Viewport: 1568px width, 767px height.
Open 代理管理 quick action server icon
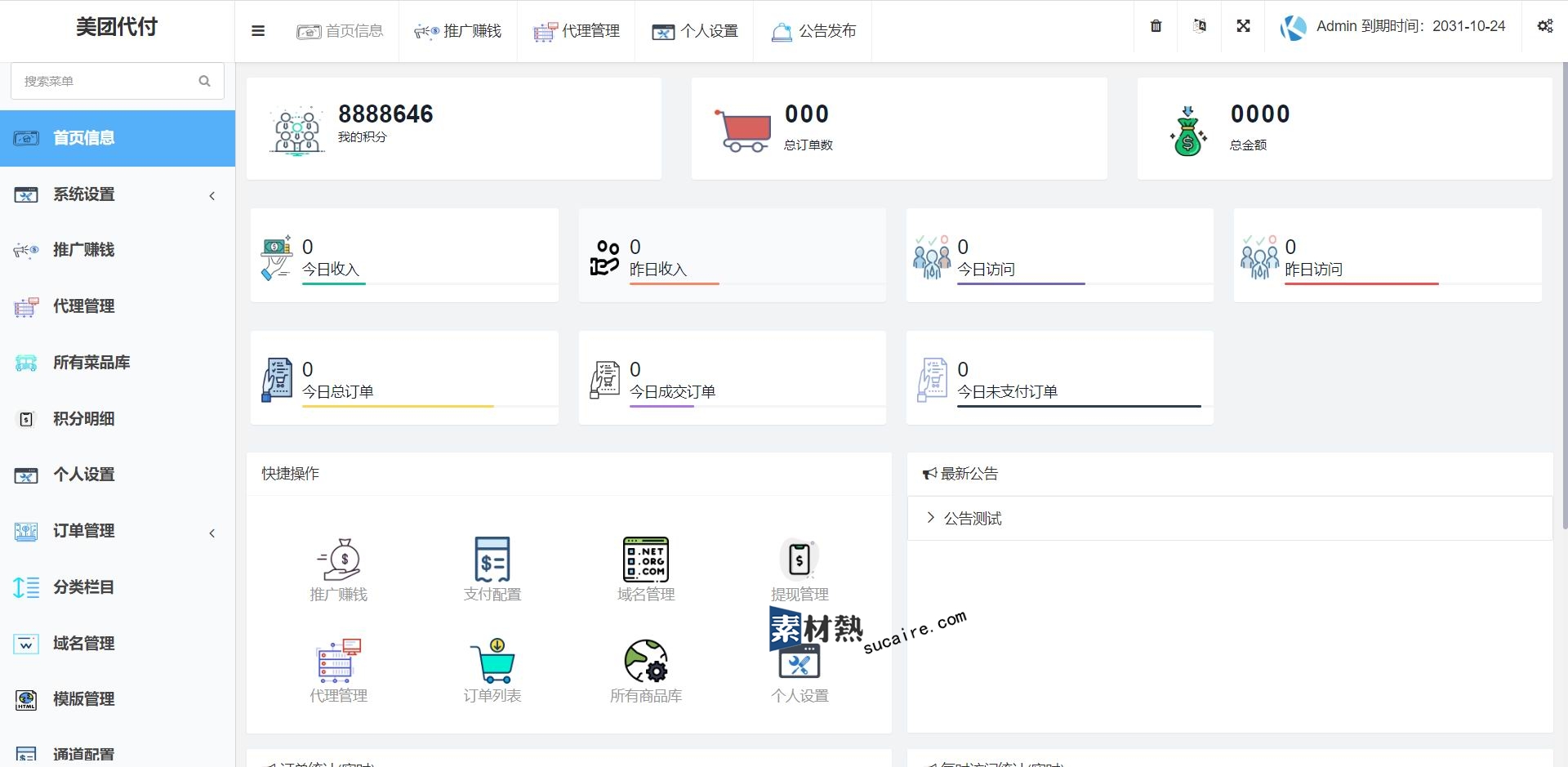click(x=339, y=661)
